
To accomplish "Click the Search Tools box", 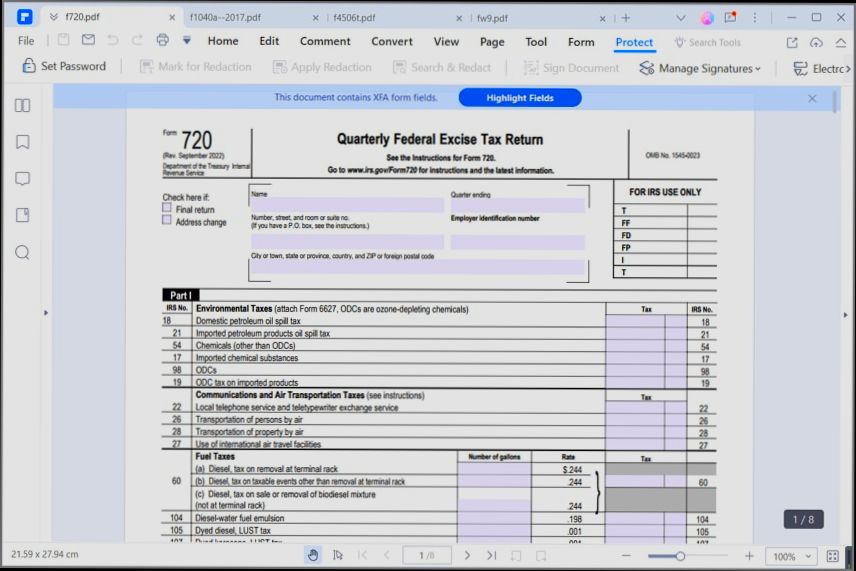I will (707, 43).
